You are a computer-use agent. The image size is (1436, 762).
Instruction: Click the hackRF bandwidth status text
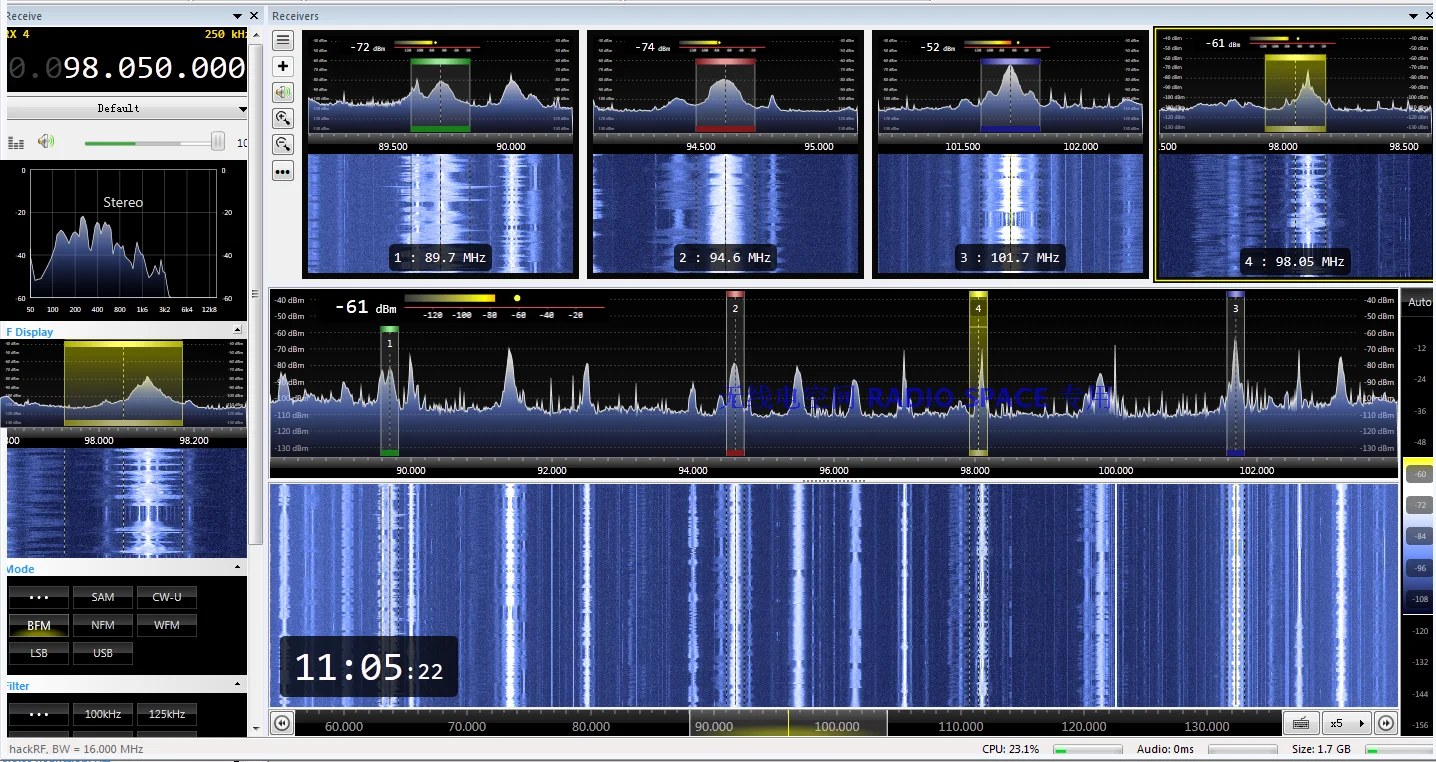point(76,749)
